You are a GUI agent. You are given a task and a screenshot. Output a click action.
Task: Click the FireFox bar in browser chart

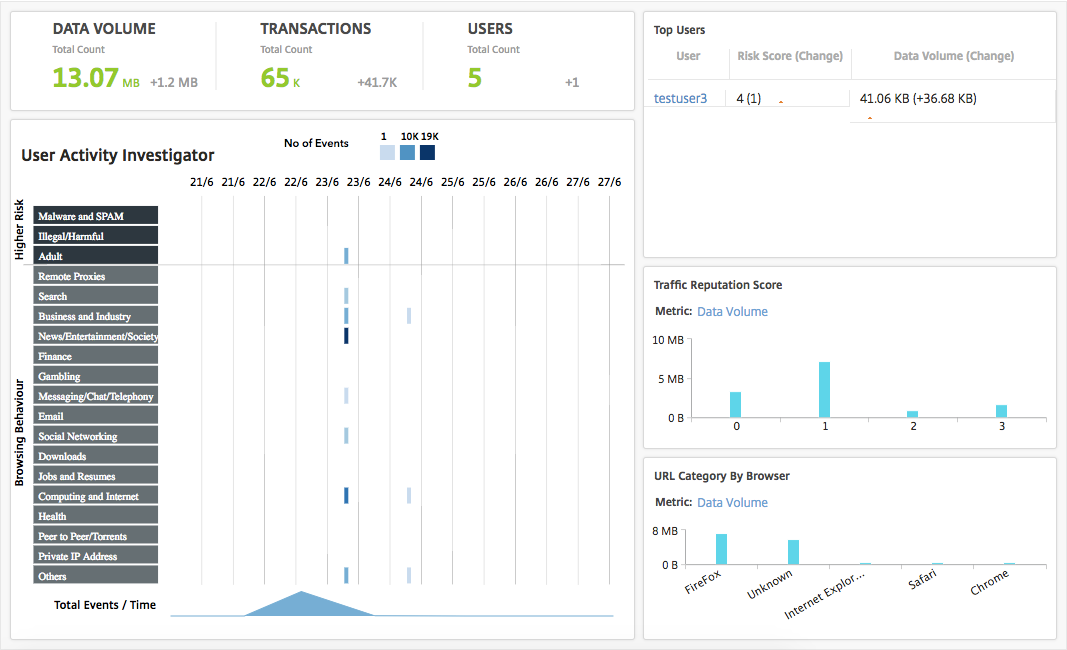tap(721, 549)
